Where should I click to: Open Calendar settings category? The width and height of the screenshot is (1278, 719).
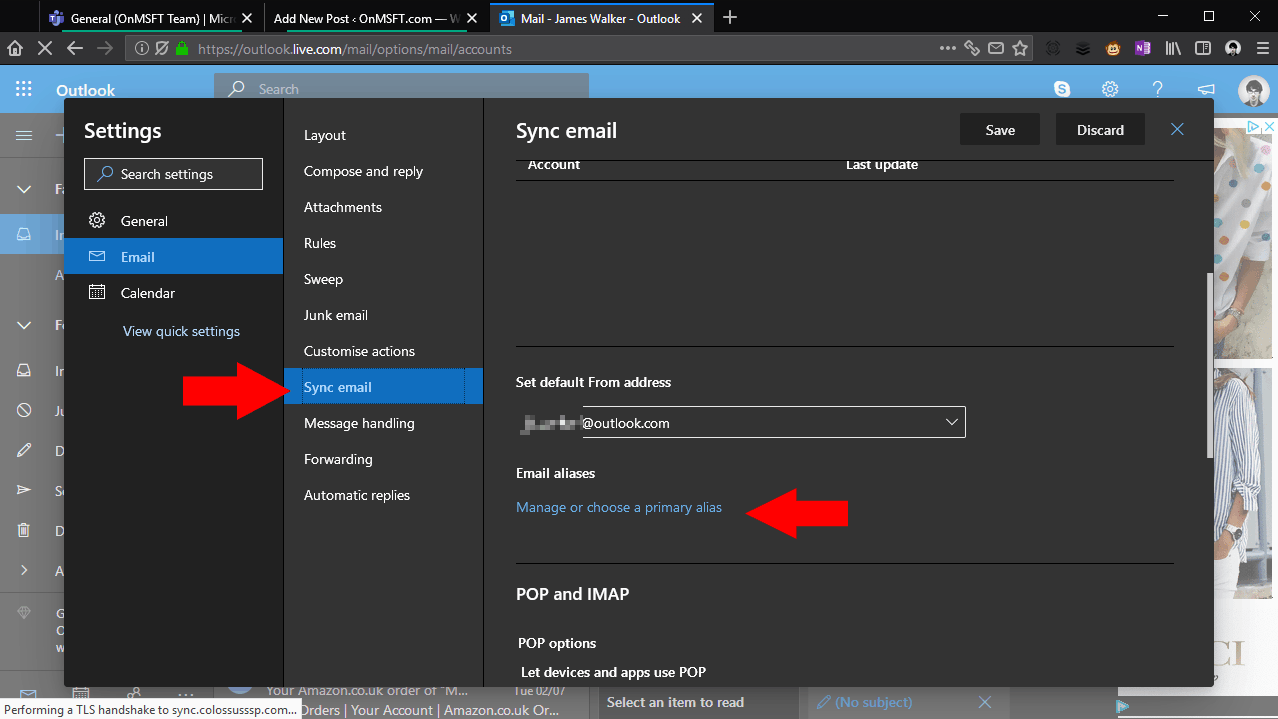(x=174, y=293)
